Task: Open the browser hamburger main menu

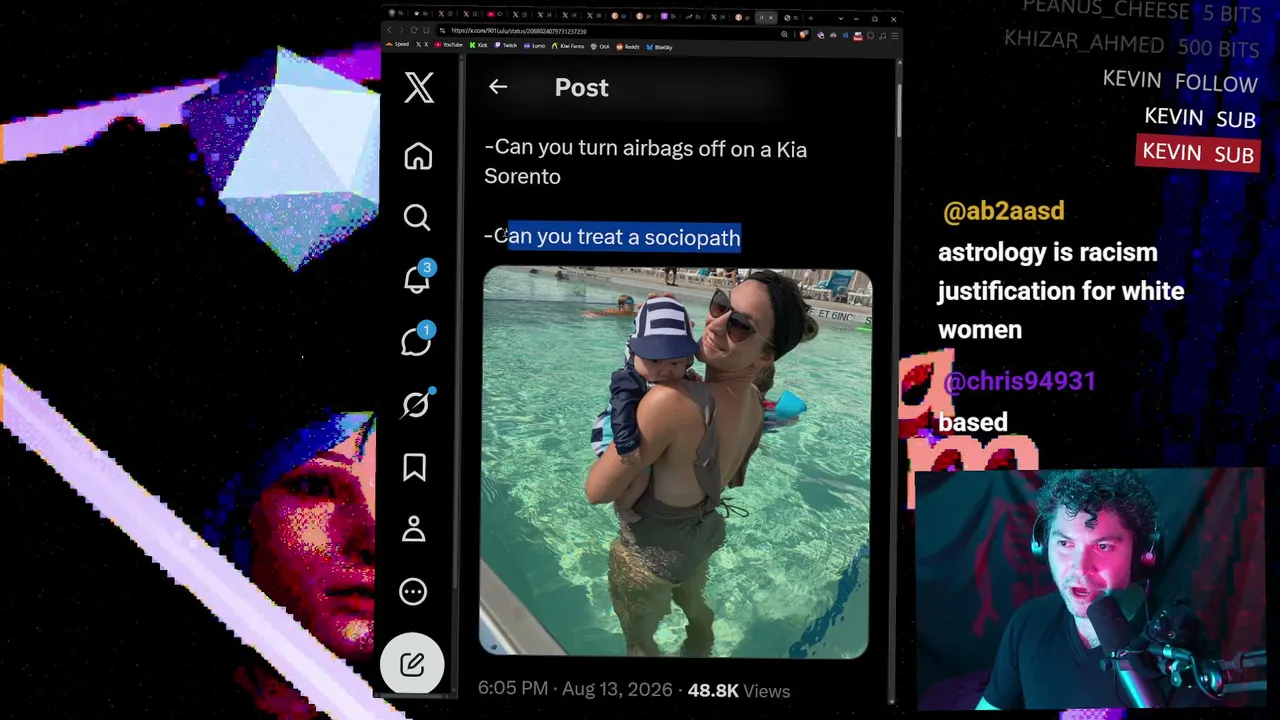Action: 893,35
